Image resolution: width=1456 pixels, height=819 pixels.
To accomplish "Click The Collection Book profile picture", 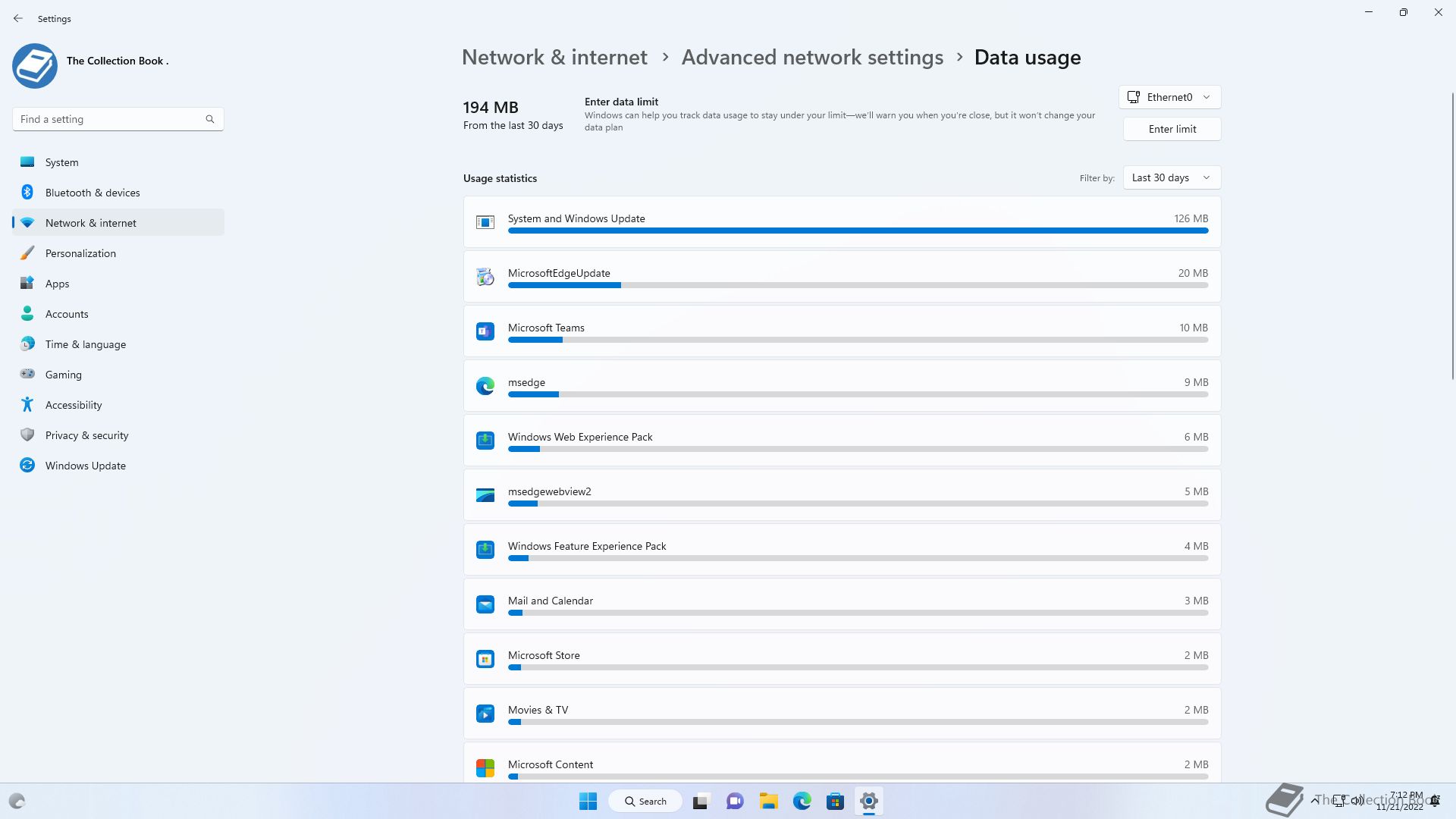I will tap(35, 66).
